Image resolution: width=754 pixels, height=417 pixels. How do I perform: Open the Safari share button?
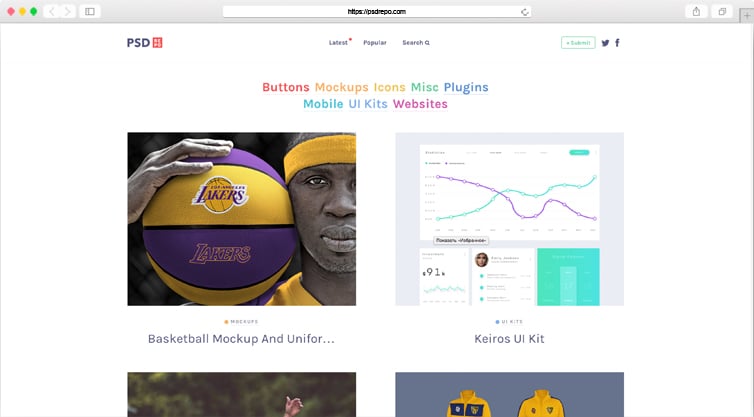[x=696, y=12]
